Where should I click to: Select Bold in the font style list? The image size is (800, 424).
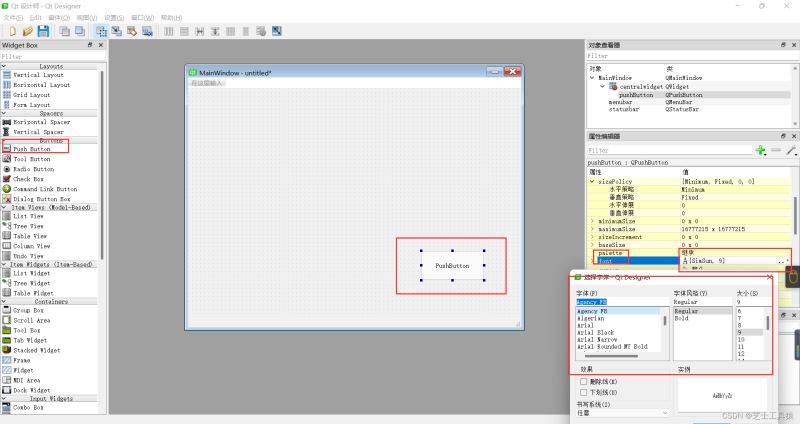pos(682,318)
